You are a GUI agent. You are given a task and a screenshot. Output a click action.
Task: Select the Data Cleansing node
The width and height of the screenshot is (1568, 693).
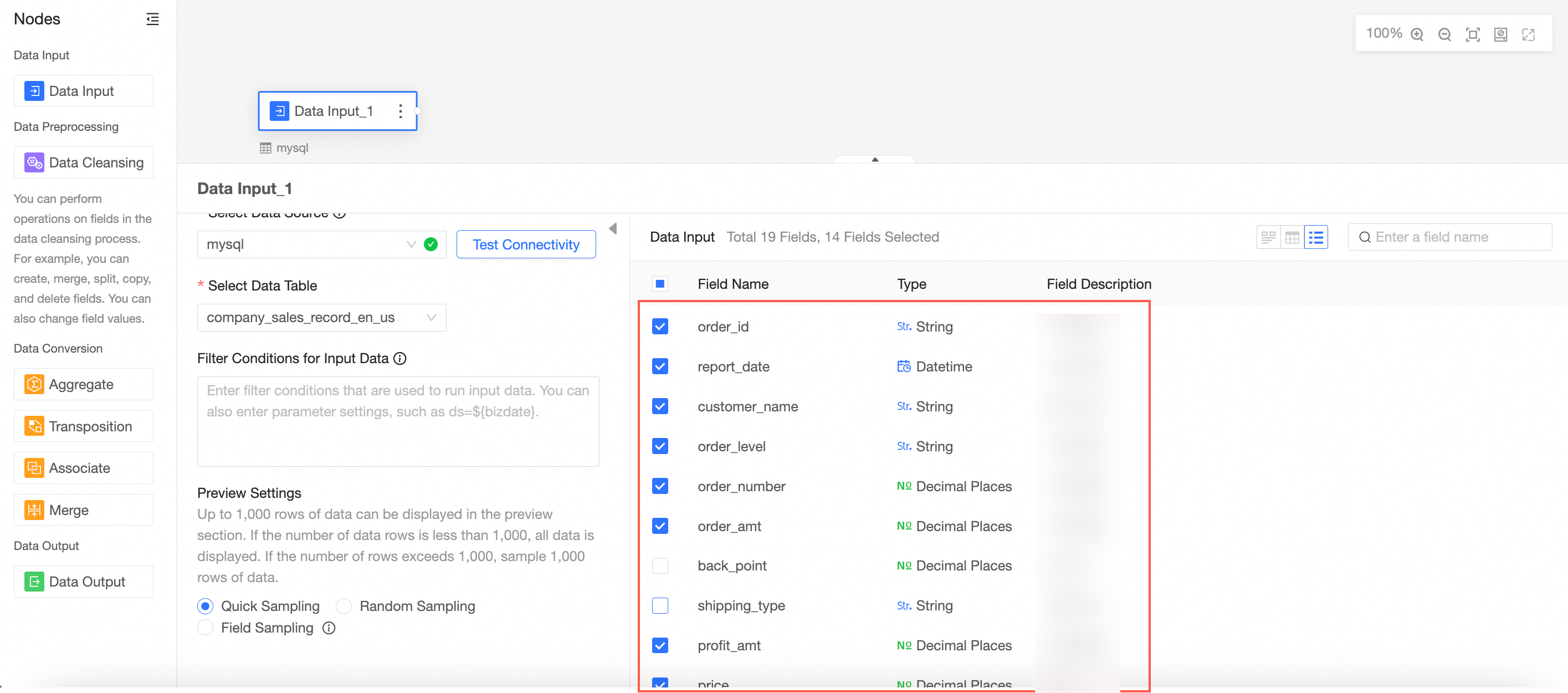[84, 162]
